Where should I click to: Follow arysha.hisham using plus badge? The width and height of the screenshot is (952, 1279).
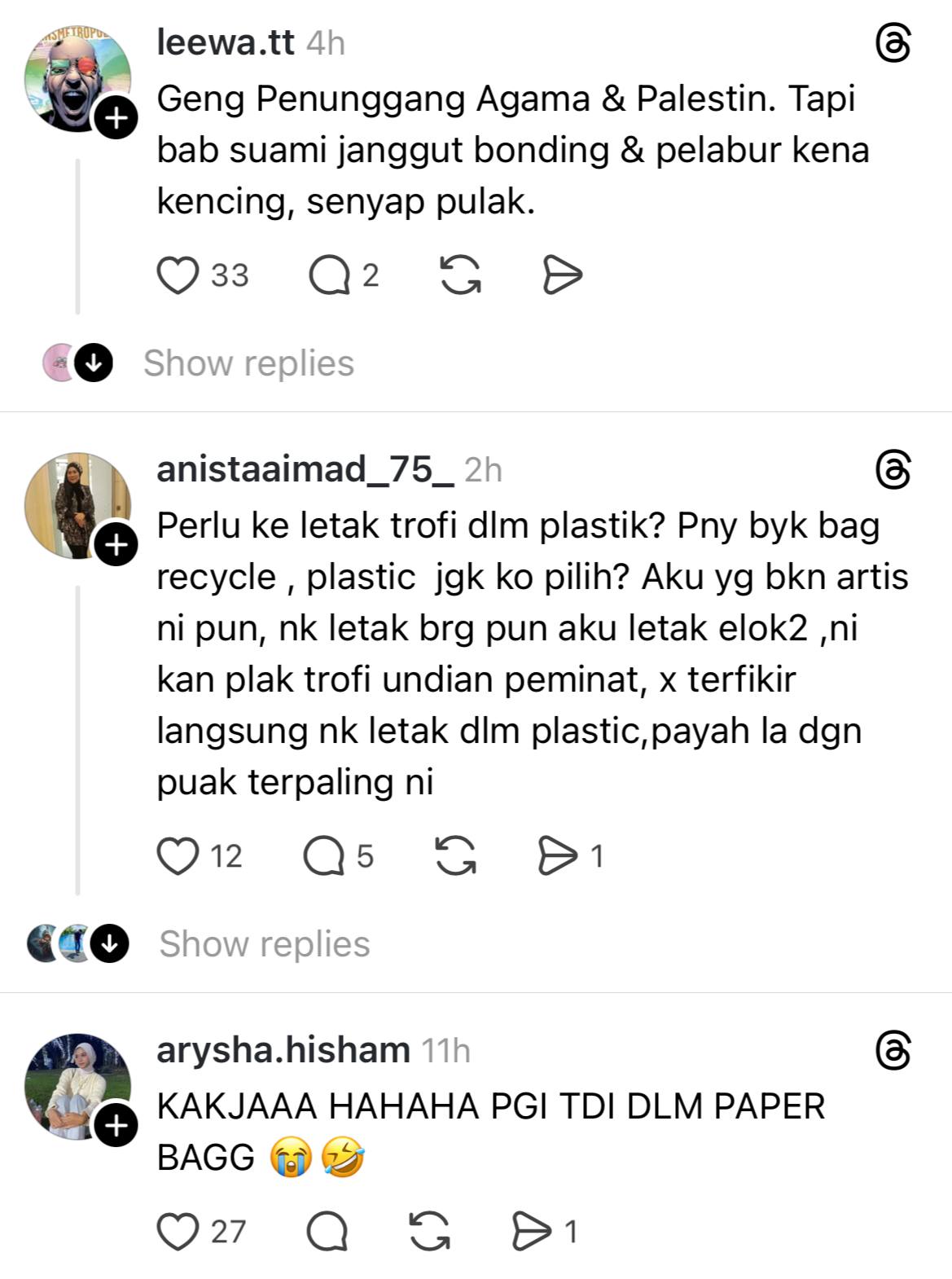click(116, 1126)
